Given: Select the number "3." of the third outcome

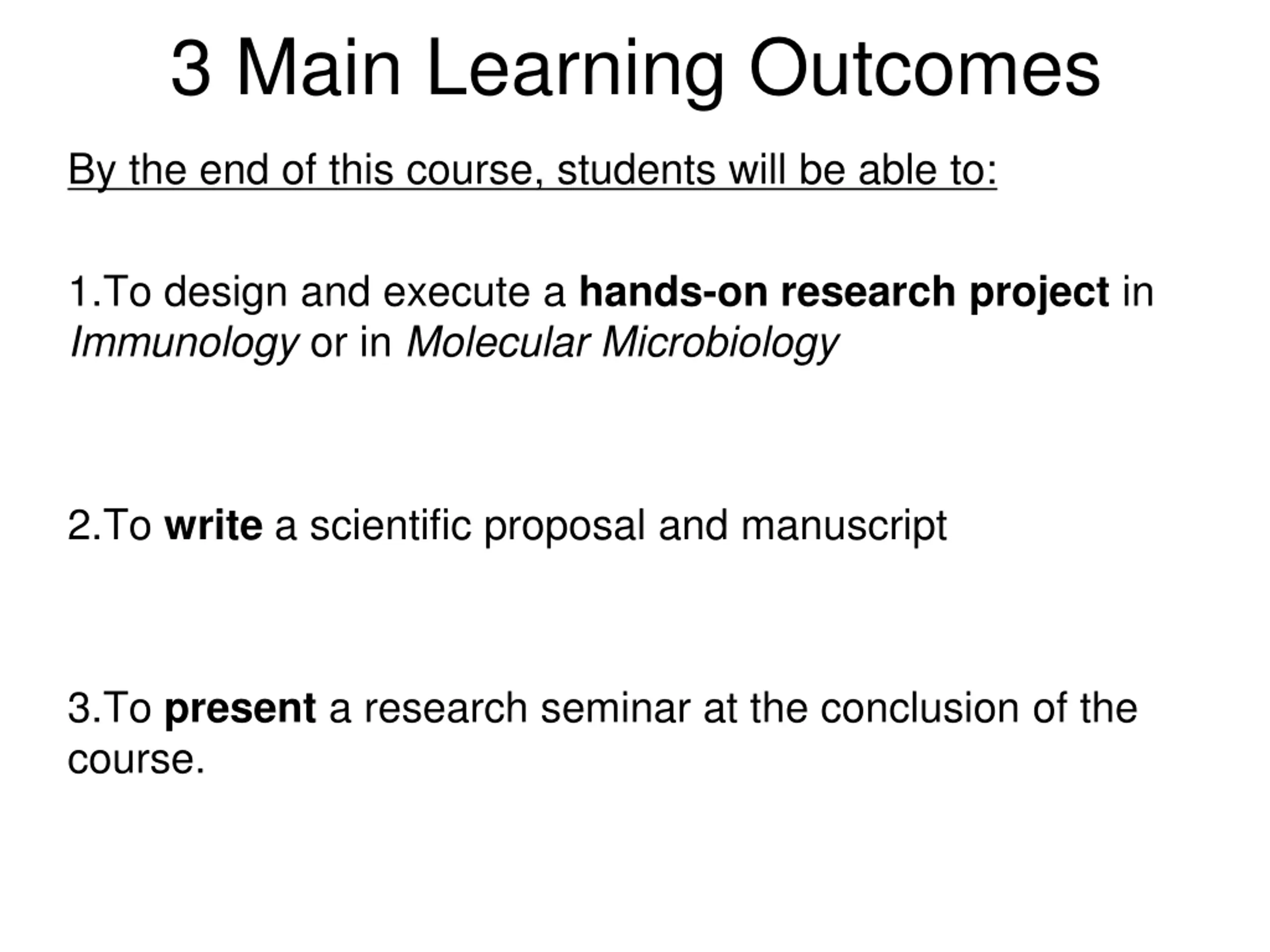Looking at the screenshot, I should tap(84, 708).
